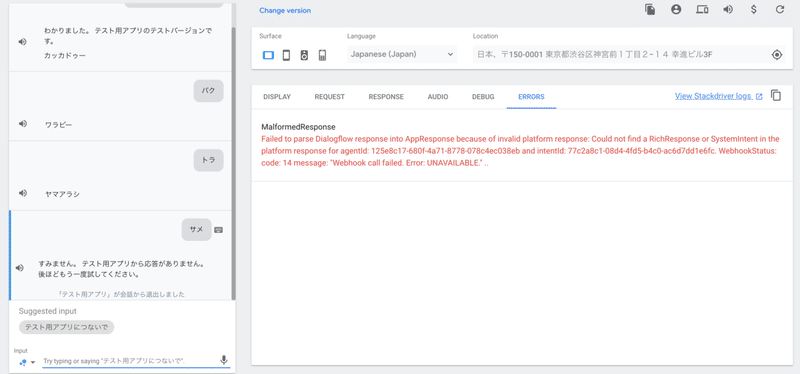Switch to the AUDIO tab
The width and height of the screenshot is (800, 374).
[x=438, y=96]
